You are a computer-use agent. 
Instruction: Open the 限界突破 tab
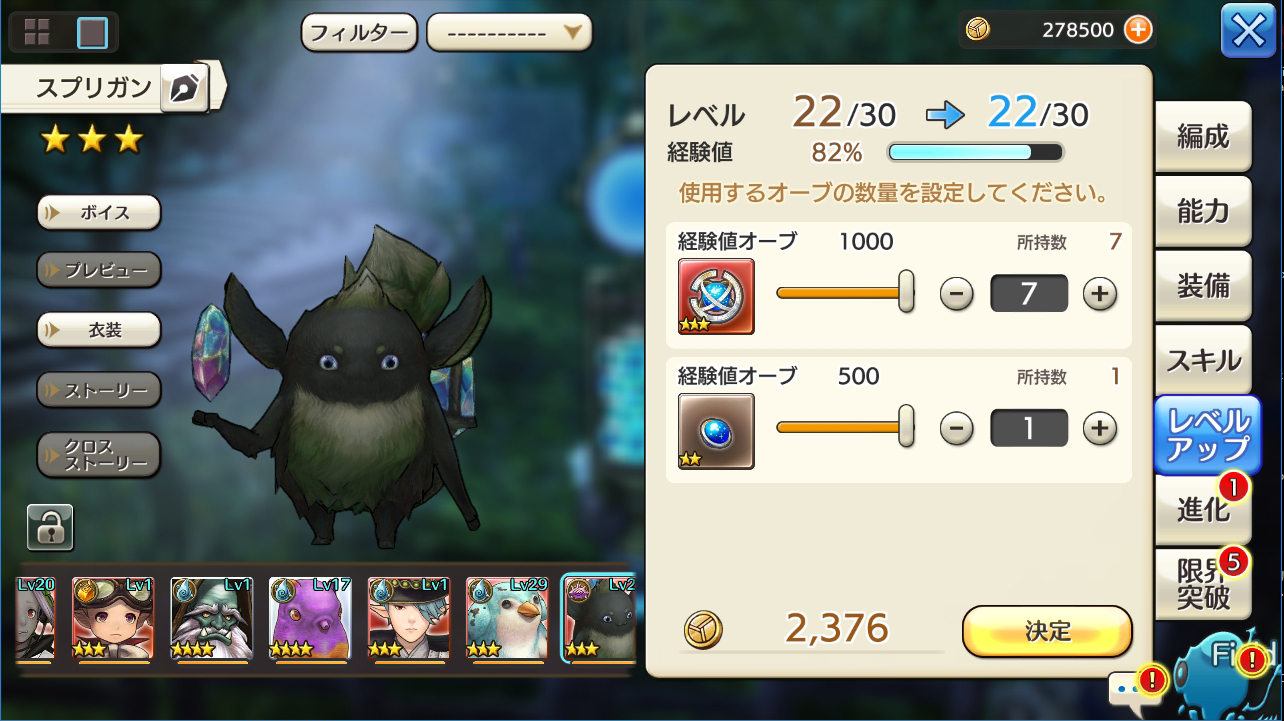(x=1203, y=583)
